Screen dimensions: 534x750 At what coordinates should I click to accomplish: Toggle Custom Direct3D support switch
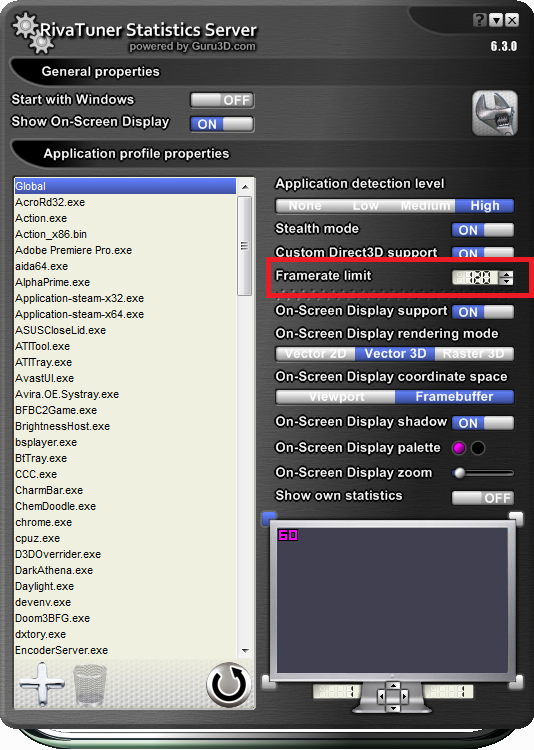point(483,253)
